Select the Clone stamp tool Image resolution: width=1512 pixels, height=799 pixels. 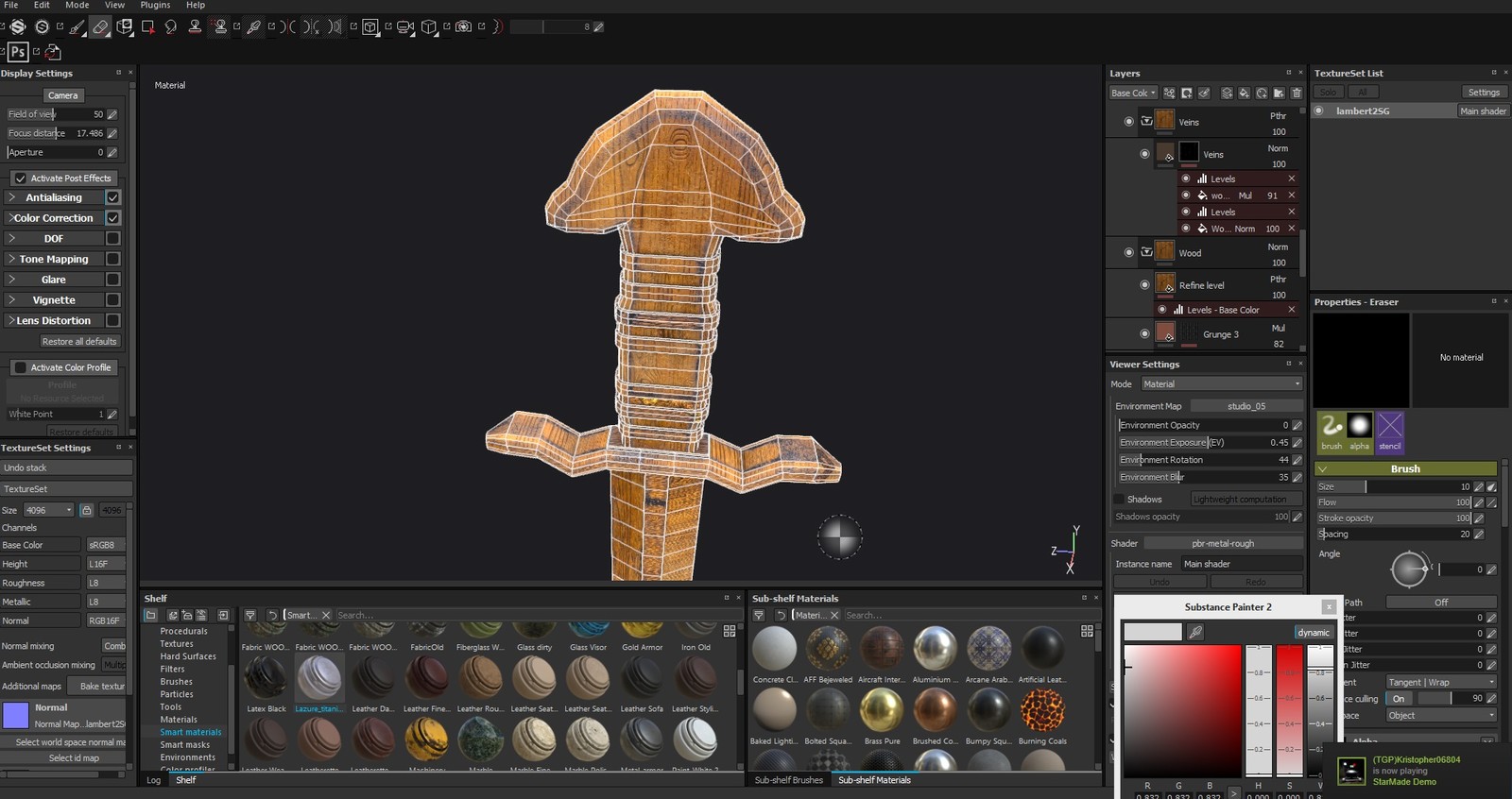coord(195,26)
